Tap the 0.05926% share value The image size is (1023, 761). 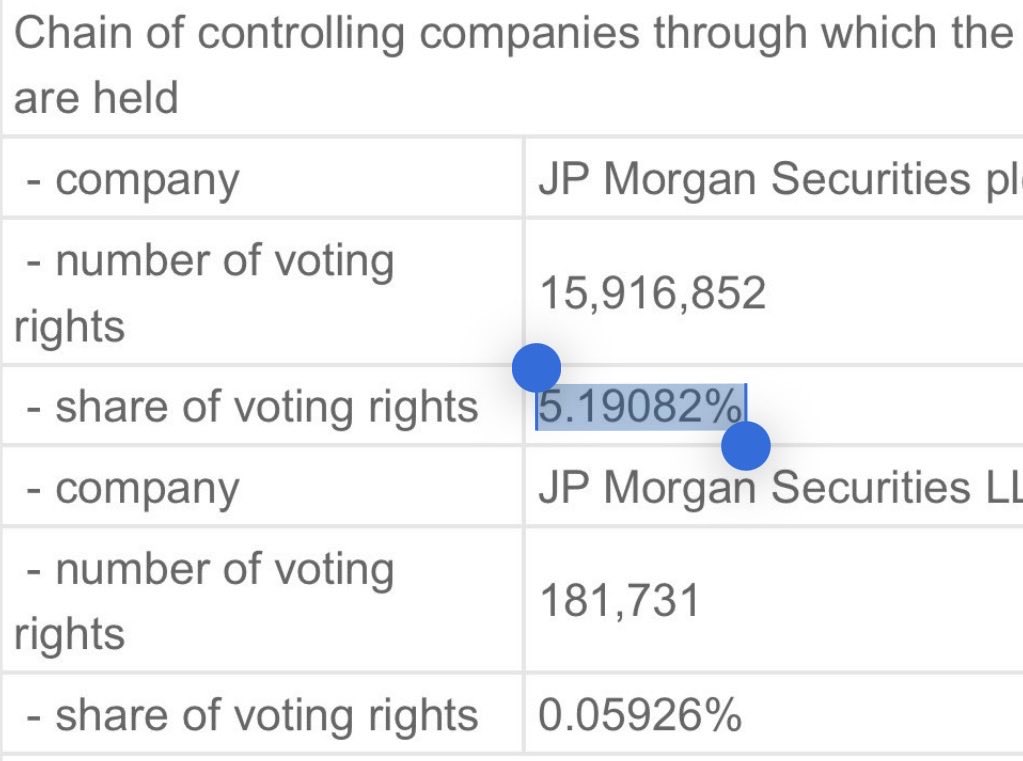[640, 715]
